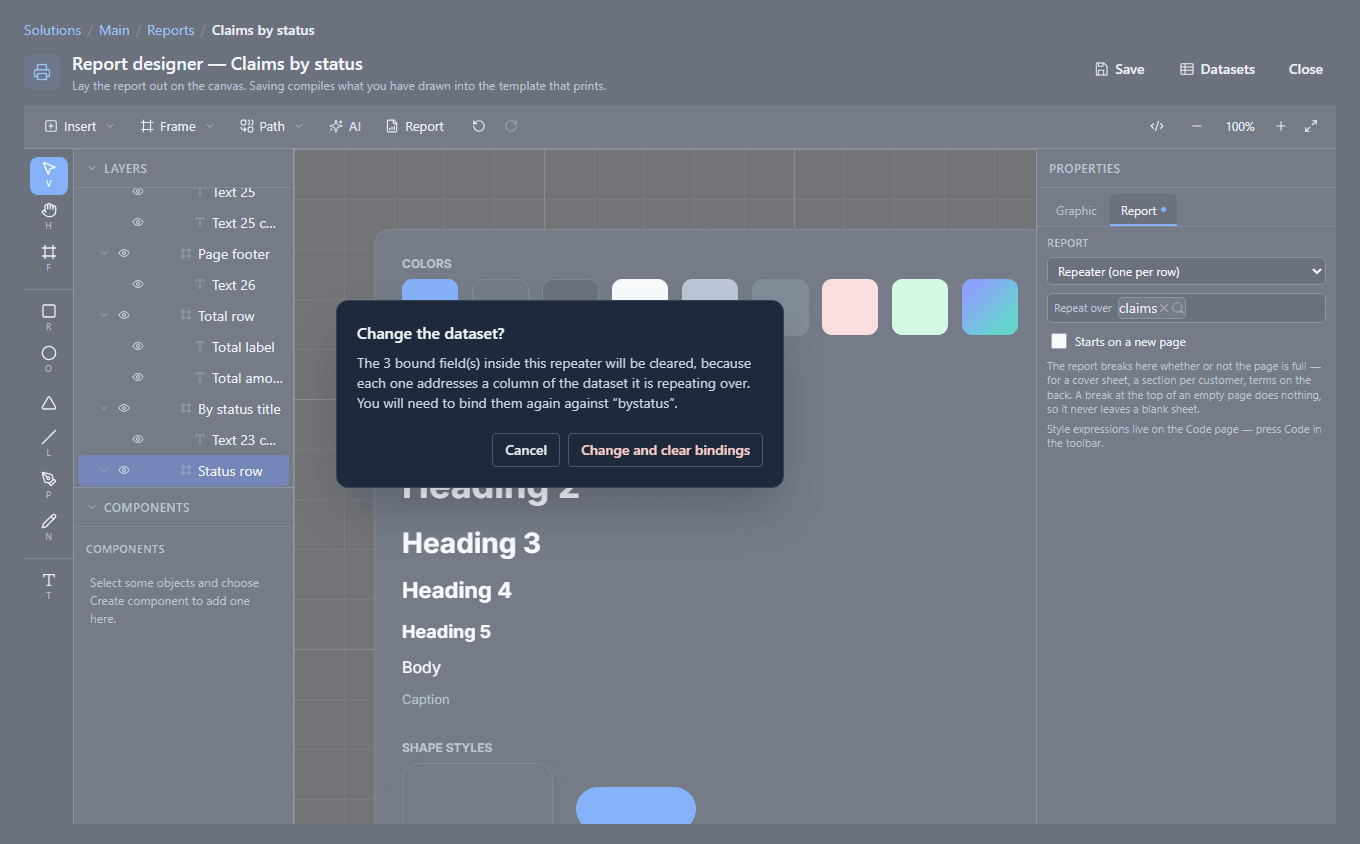
Task: Select the Hand pan tool
Action: [x=49, y=216]
